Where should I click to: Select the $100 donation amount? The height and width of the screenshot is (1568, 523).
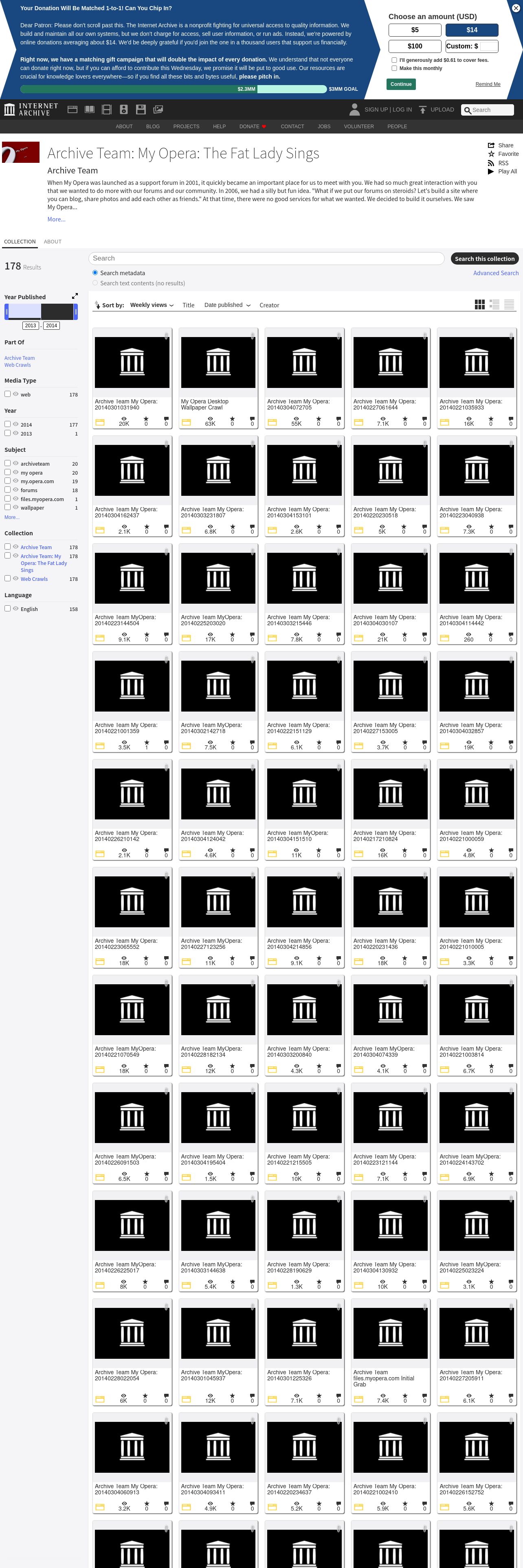415,46
